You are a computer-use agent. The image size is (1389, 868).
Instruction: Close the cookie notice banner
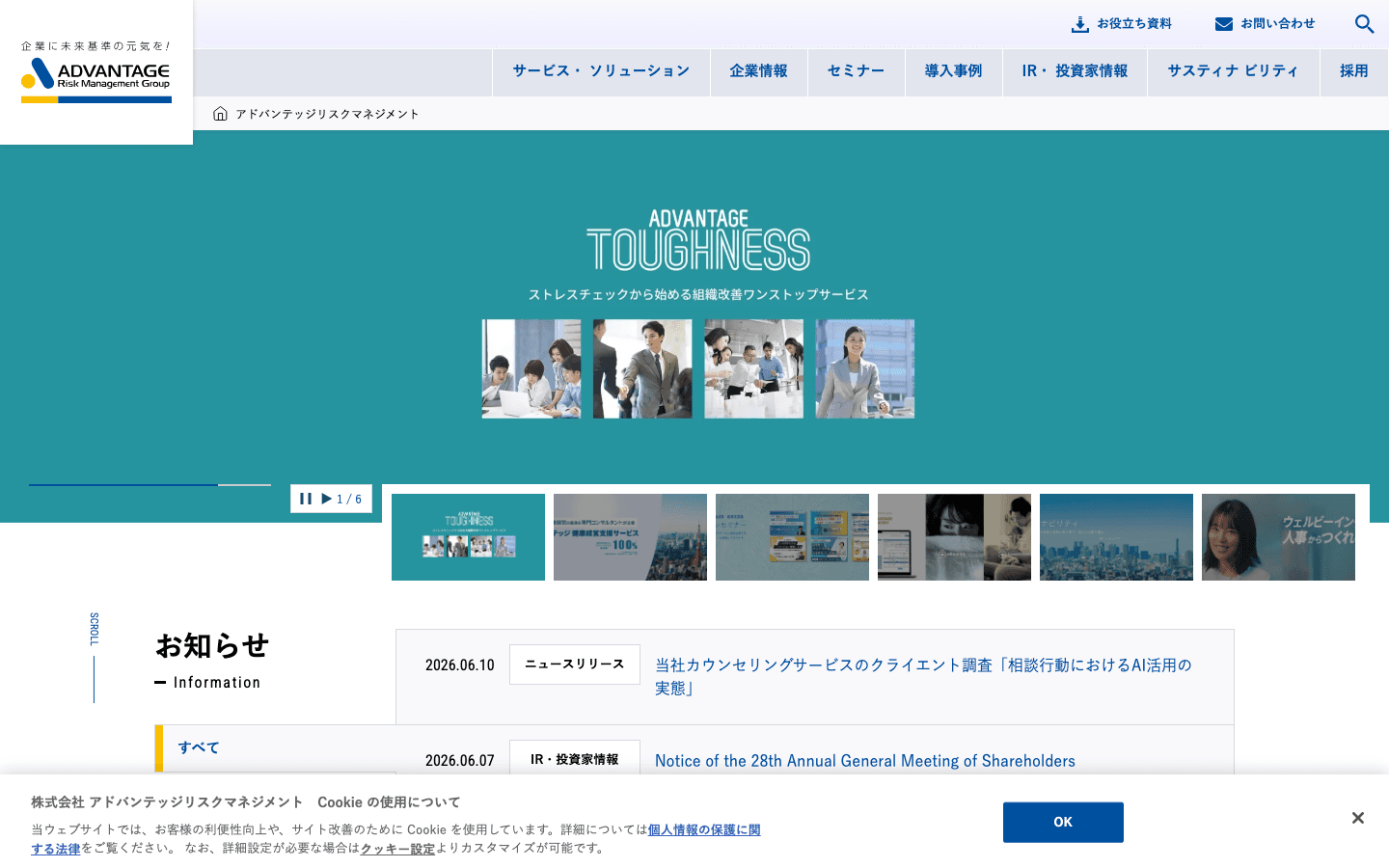1357,818
